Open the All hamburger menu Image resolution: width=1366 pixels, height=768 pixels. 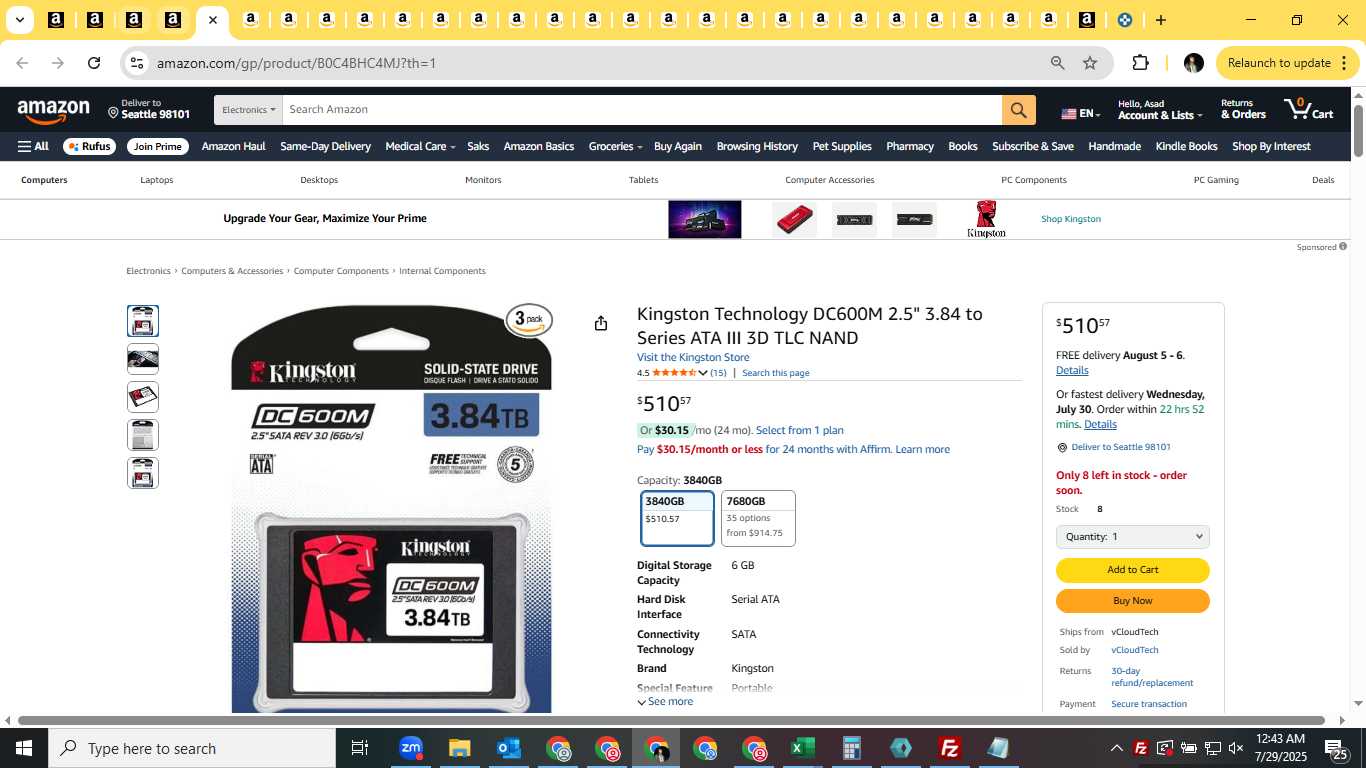[33, 146]
